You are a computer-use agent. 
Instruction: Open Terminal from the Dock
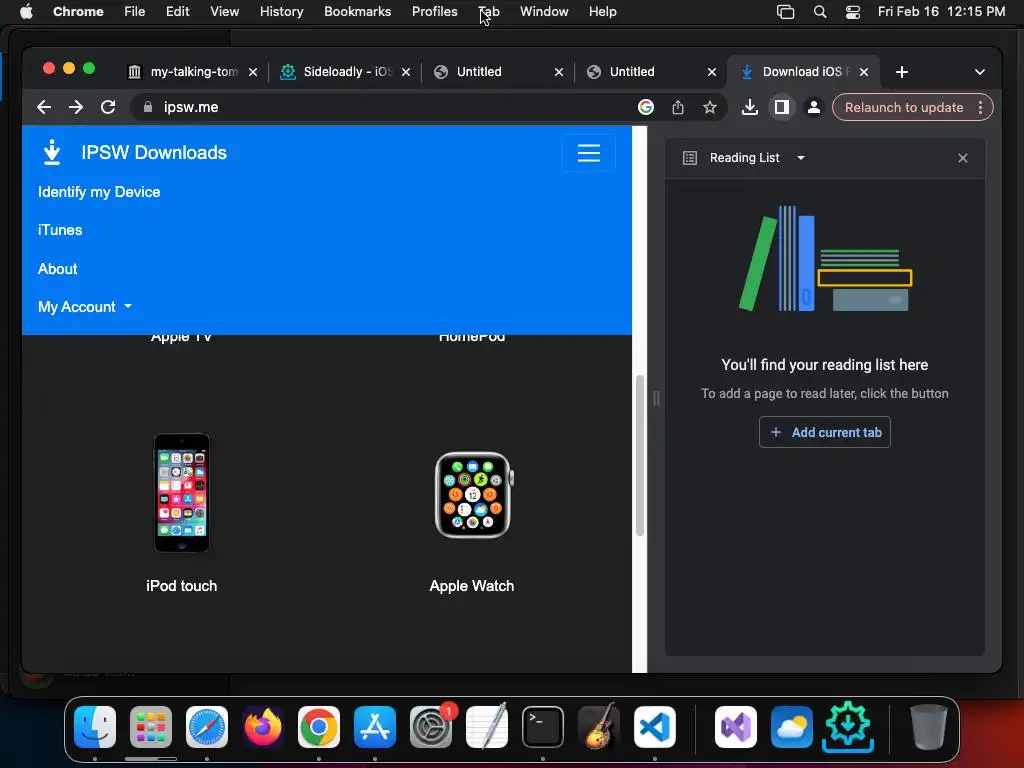coord(543,727)
